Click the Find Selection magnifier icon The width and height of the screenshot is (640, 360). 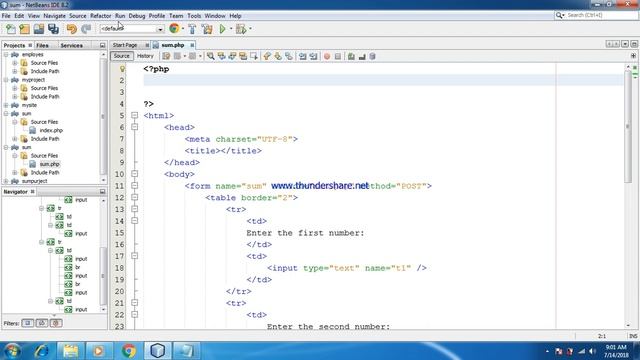pyautogui.click(x=211, y=56)
